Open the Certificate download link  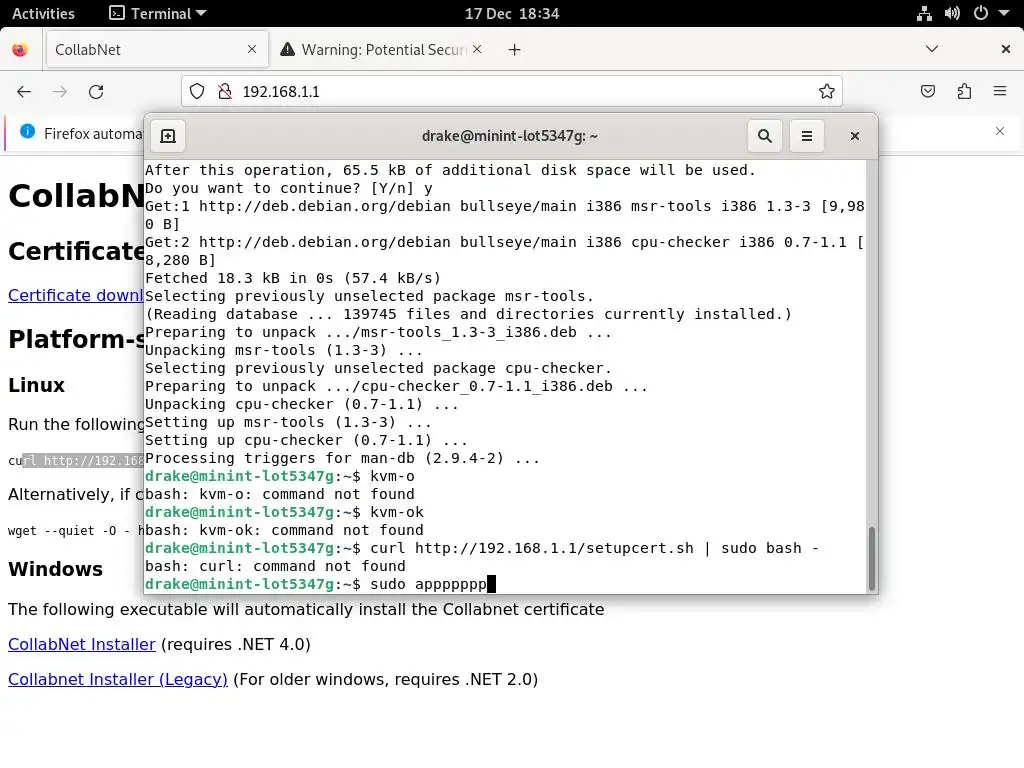pos(76,295)
